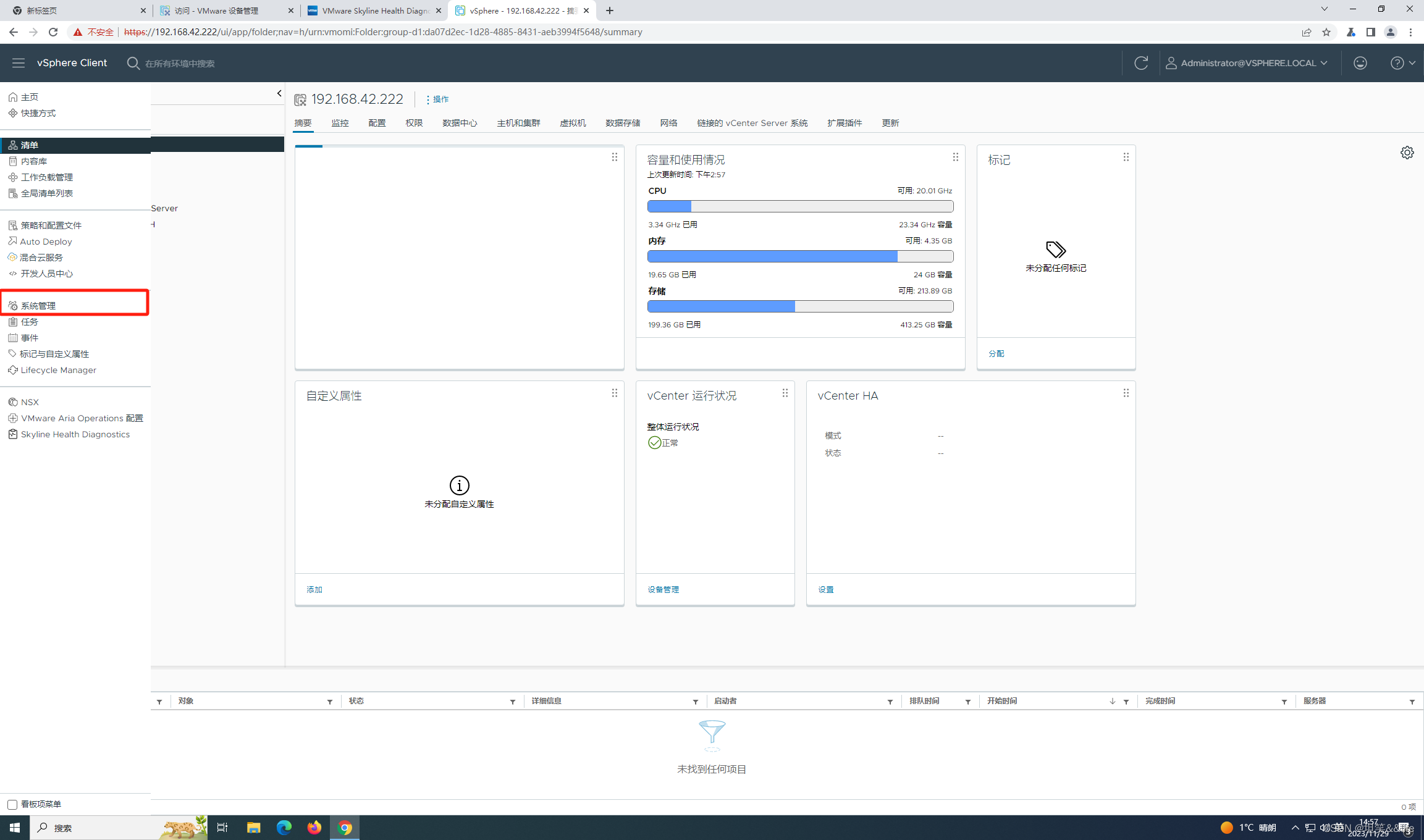The height and width of the screenshot is (840, 1424).
Task: Click the refresh icon in vSphere header
Action: 1141,63
